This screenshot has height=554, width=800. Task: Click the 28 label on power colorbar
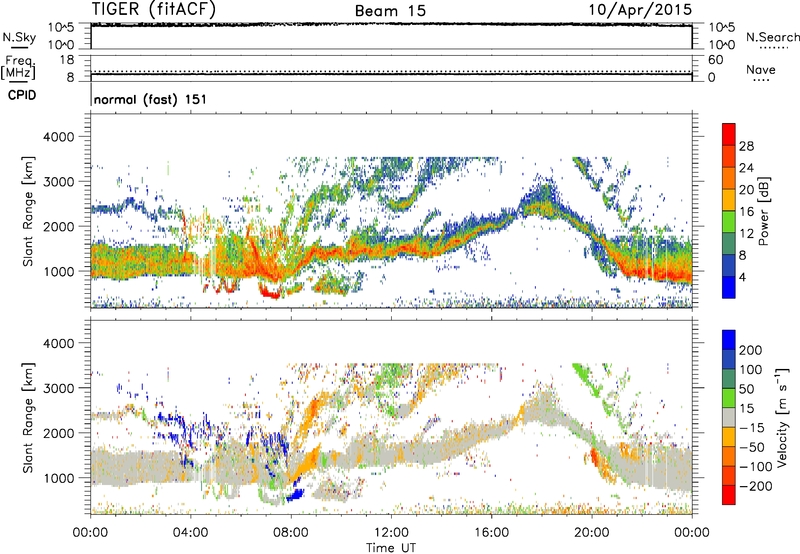tap(746, 146)
